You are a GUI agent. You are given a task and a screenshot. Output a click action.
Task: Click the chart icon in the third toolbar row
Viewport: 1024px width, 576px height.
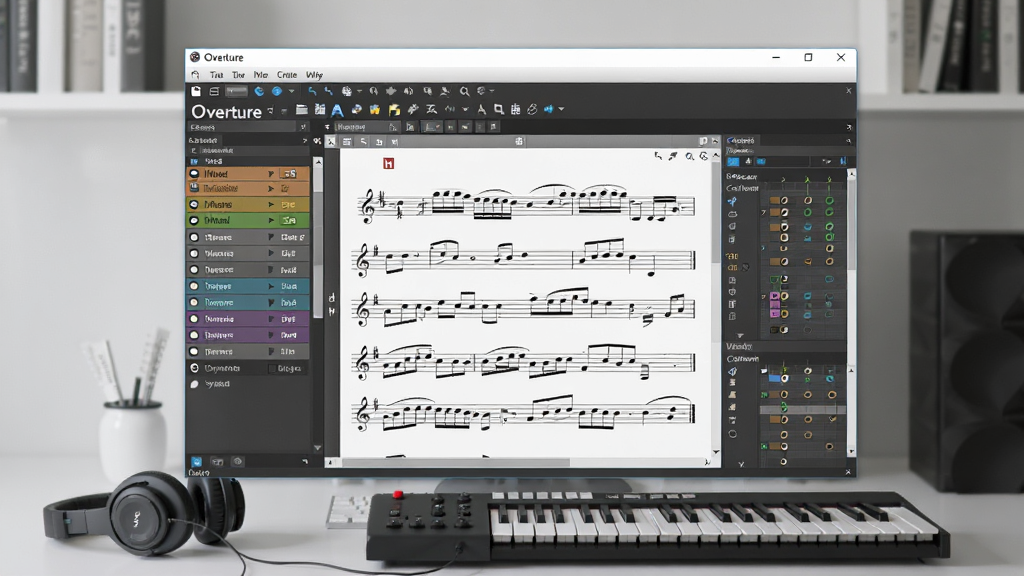pos(430,127)
